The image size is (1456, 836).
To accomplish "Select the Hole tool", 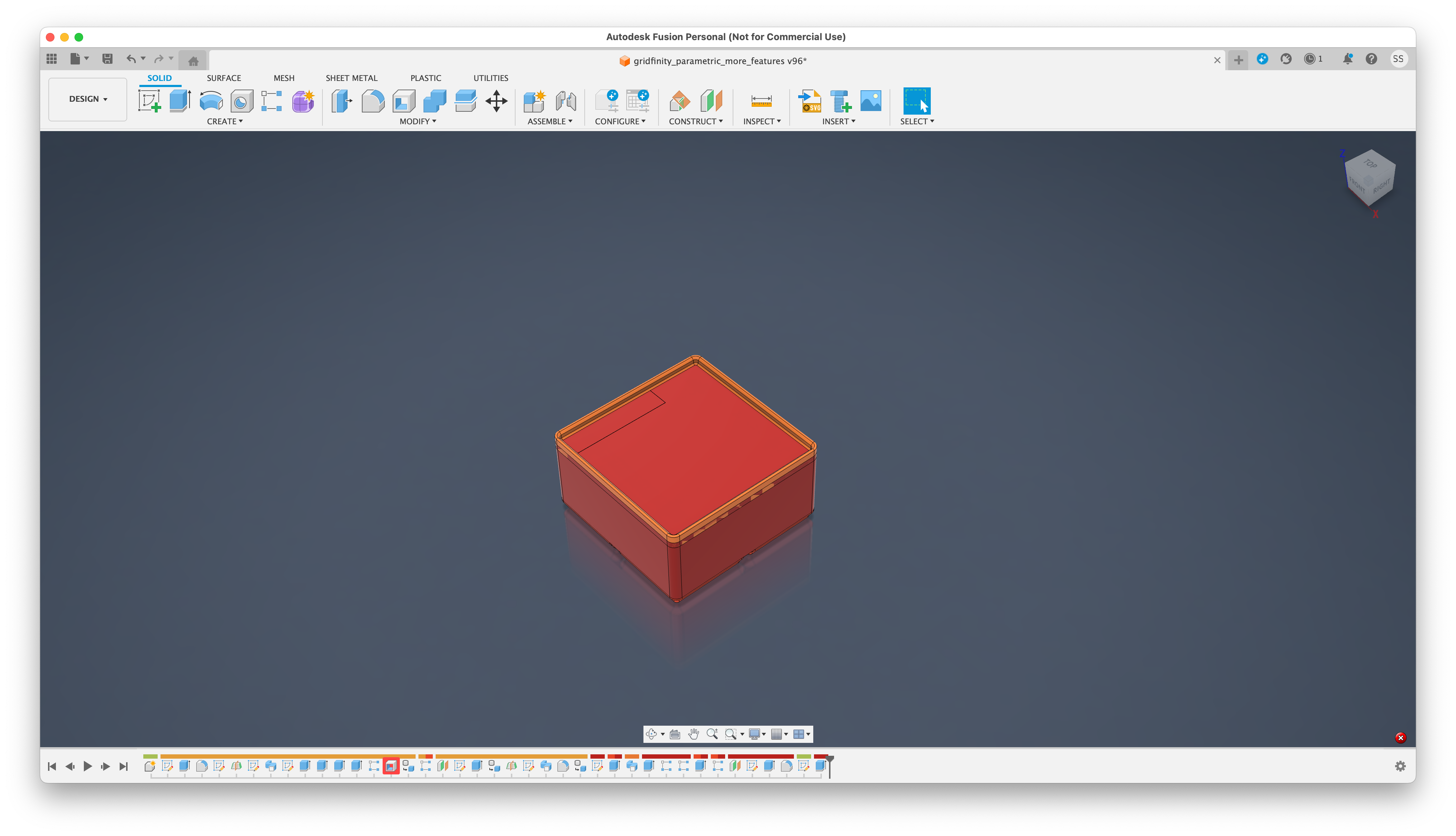I will click(242, 101).
